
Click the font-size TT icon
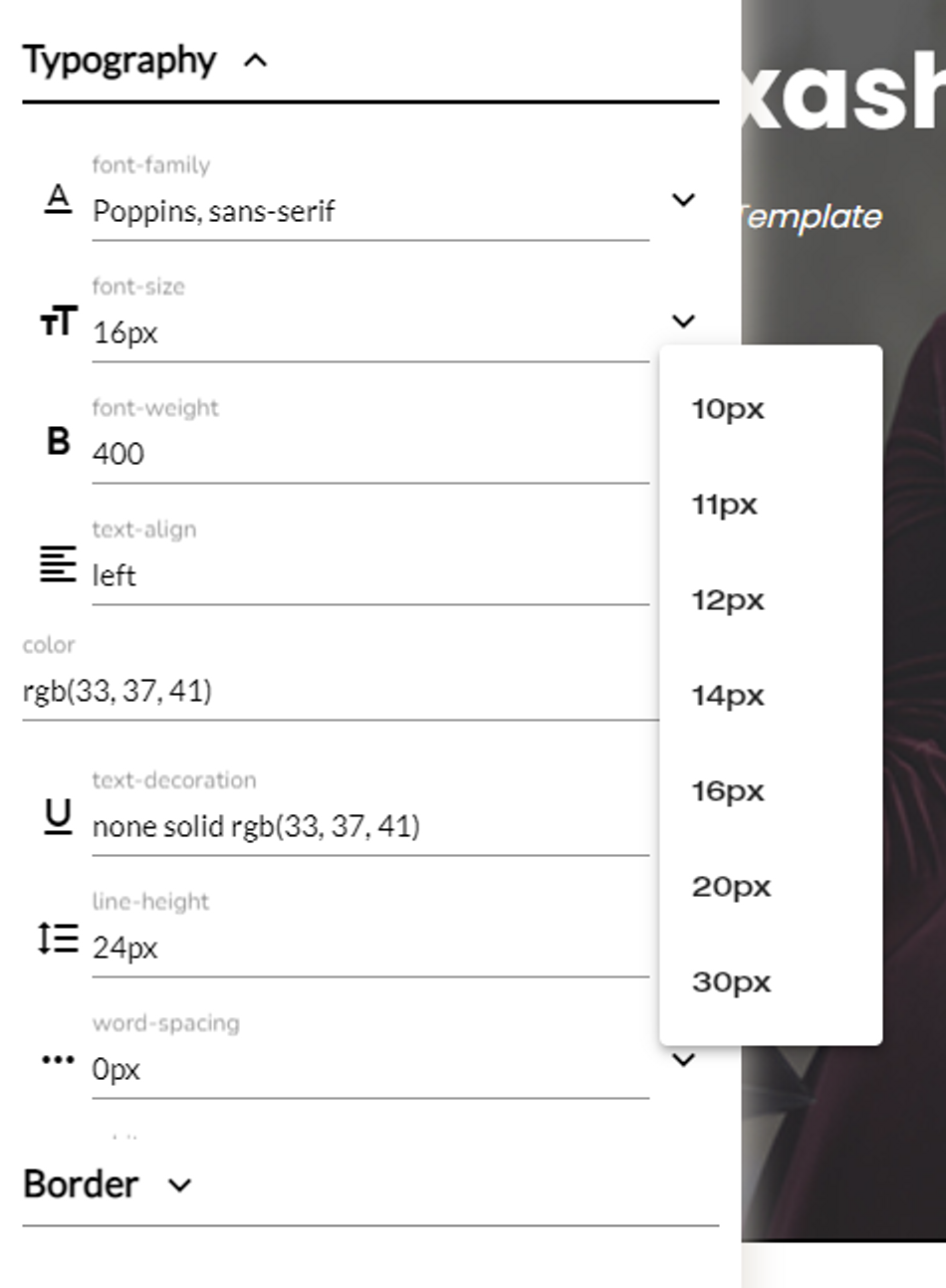click(x=59, y=322)
